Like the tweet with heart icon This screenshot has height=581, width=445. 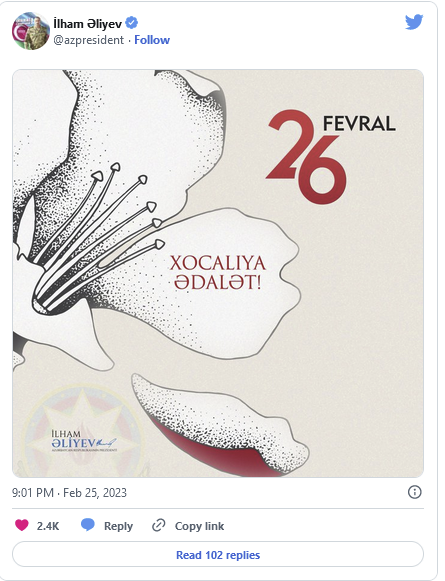tap(22, 525)
